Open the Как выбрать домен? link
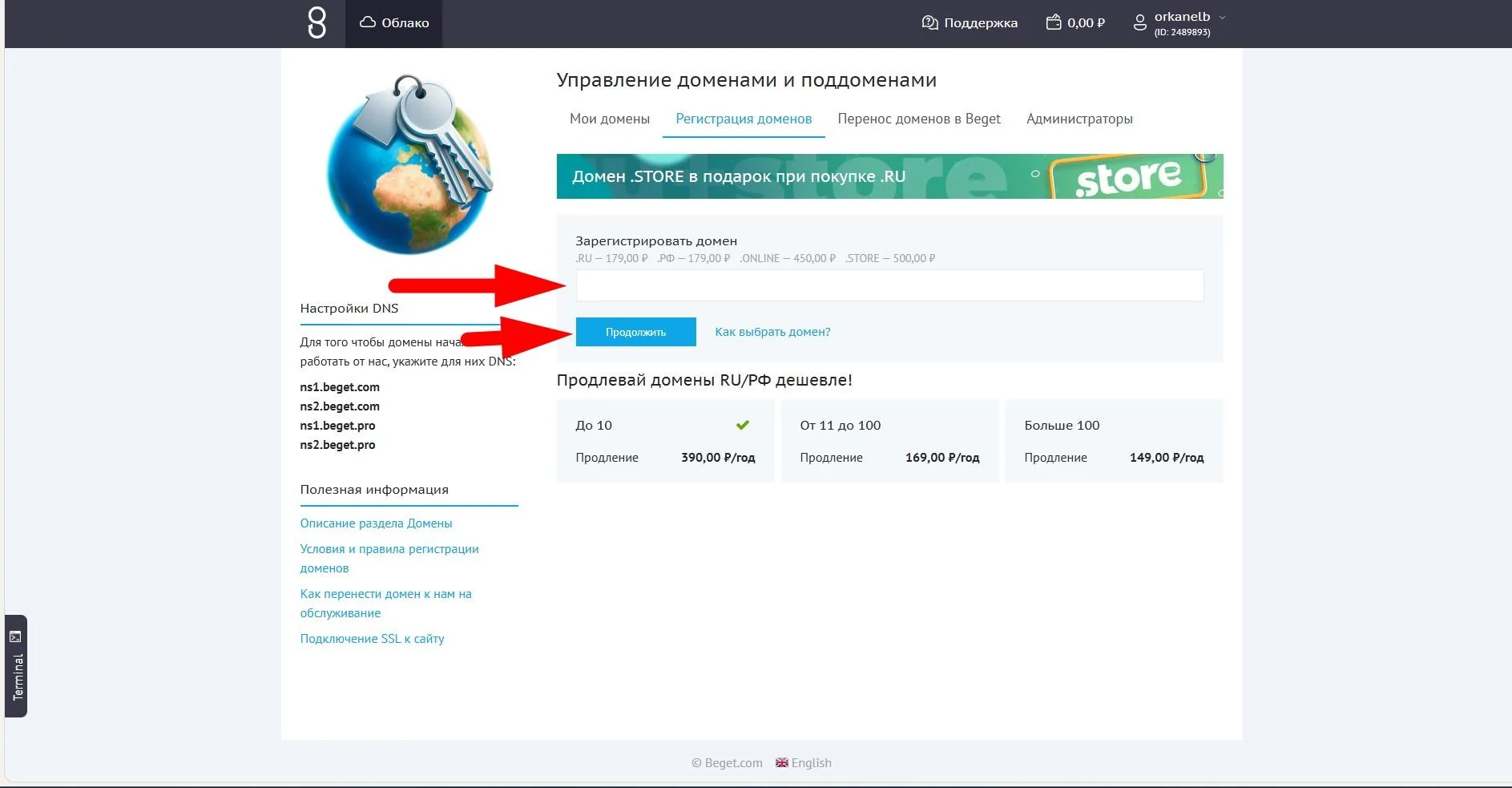The image size is (1512, 788). [x=772, y=331]
